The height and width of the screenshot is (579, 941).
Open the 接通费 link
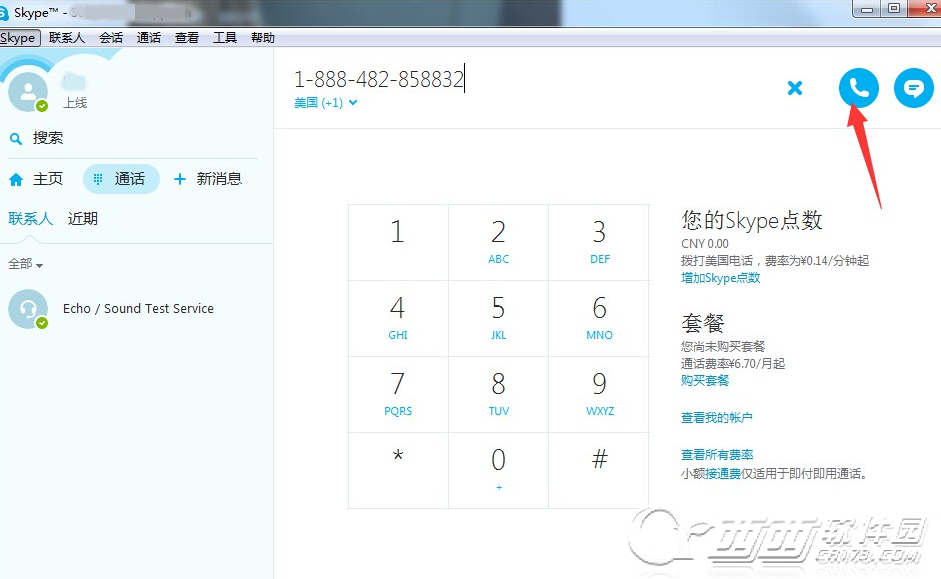(723, 474)
